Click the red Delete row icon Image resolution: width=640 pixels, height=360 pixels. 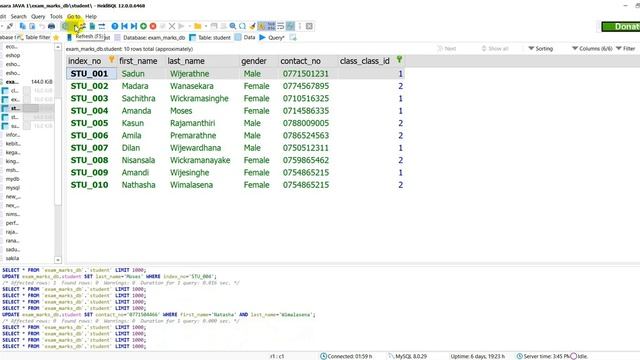tap(153, 26)
